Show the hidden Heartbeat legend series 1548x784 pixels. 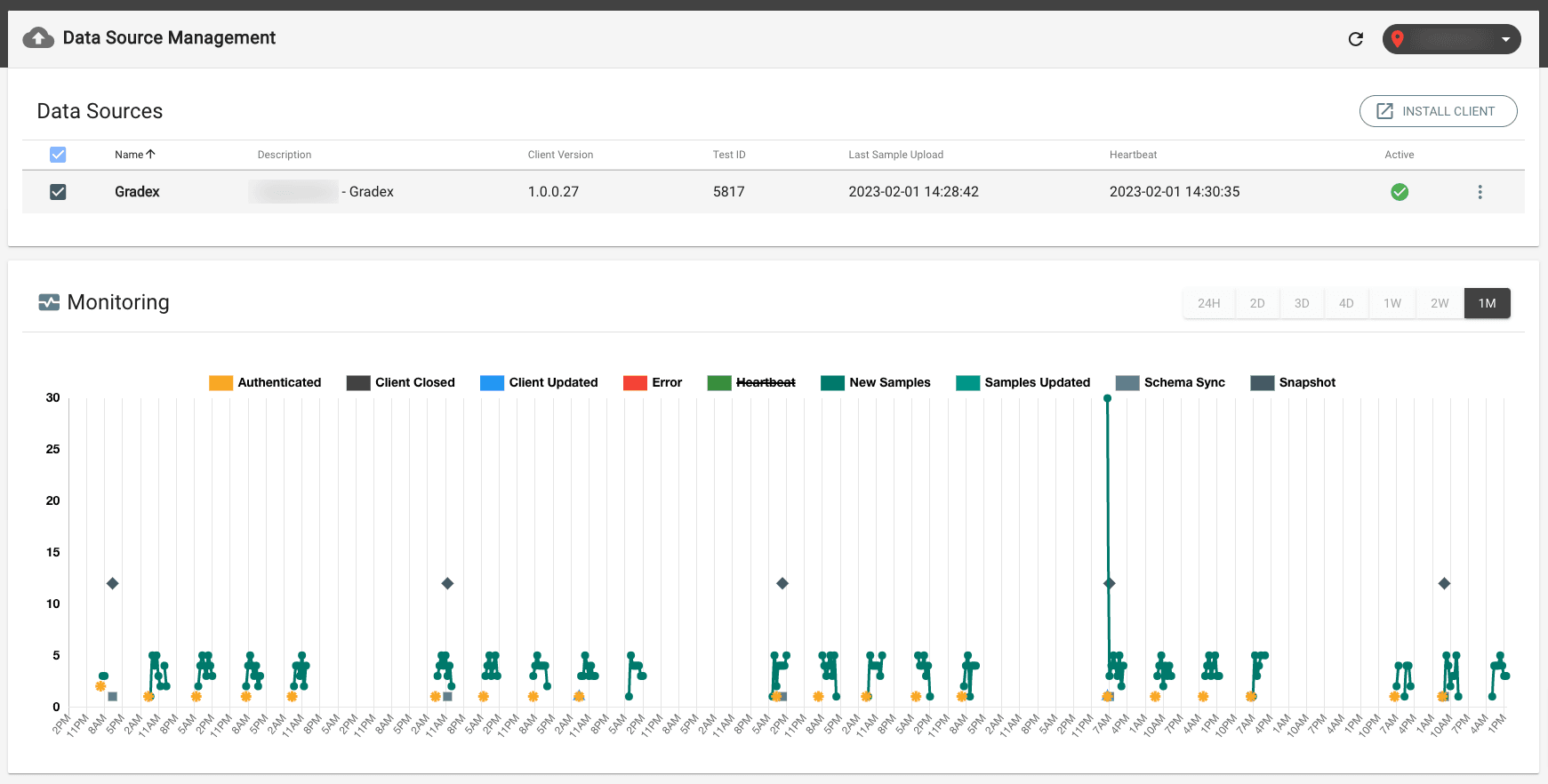coord(751,383)
